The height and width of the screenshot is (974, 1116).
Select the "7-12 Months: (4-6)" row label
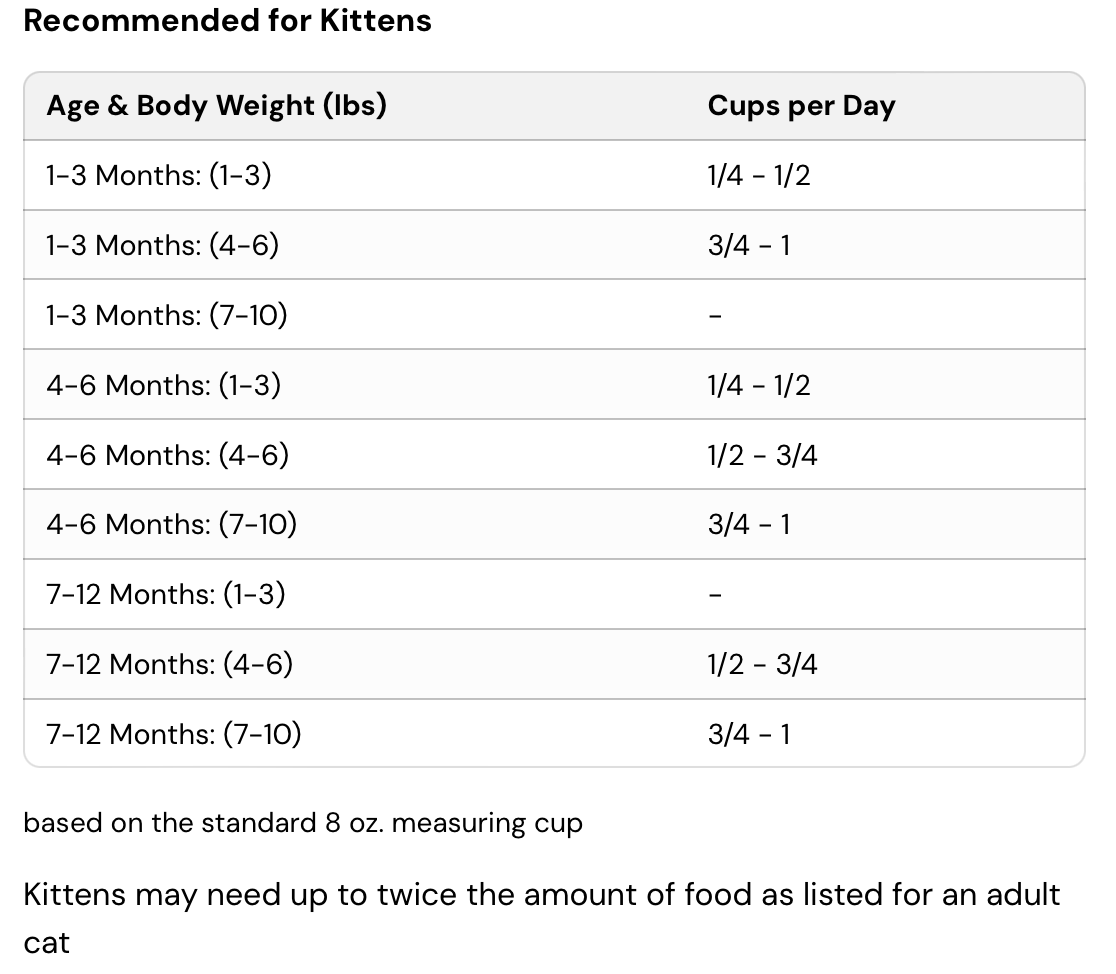[169, 664]
